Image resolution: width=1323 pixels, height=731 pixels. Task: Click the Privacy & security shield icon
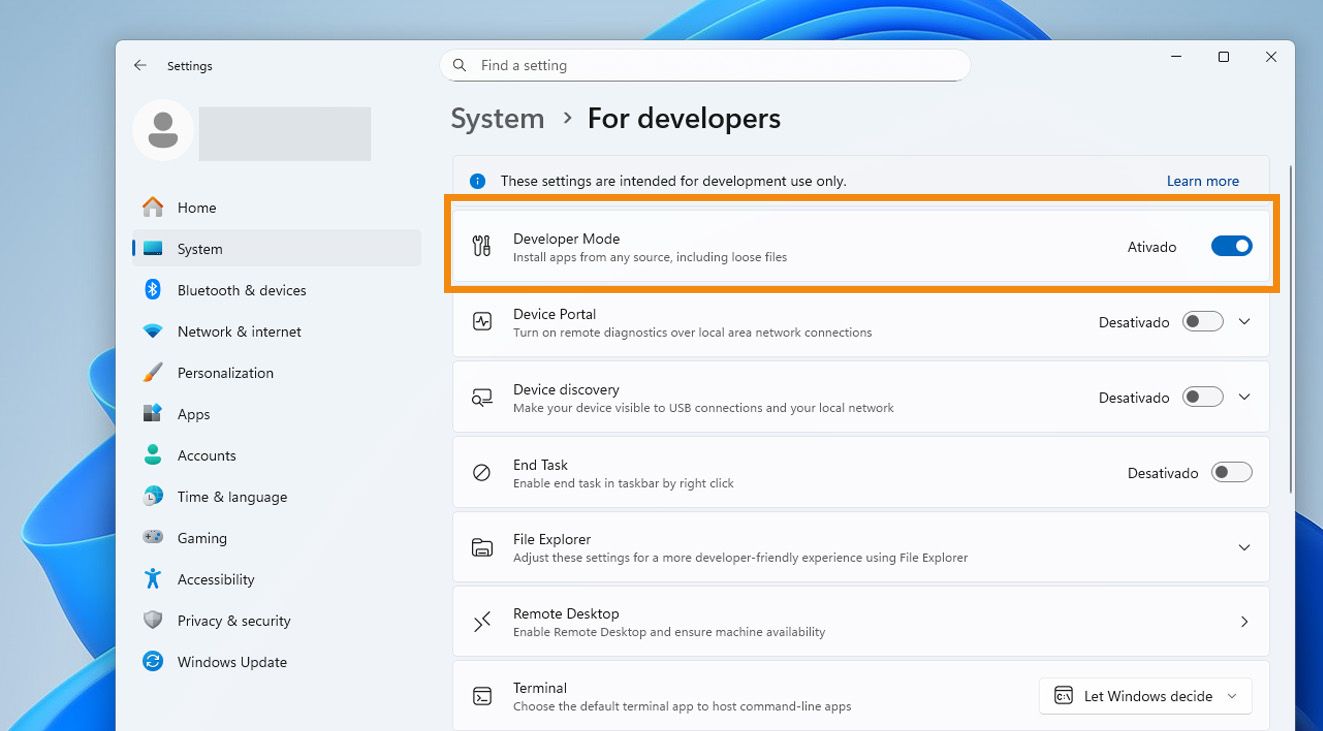pos(153,620)
